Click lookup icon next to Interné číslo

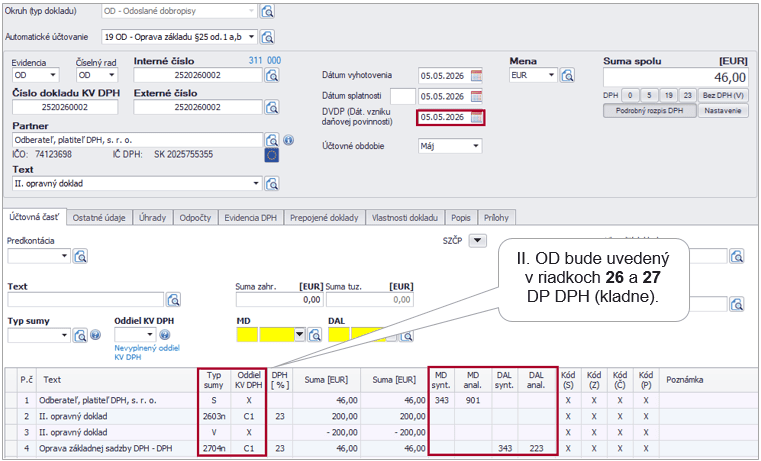271,75
